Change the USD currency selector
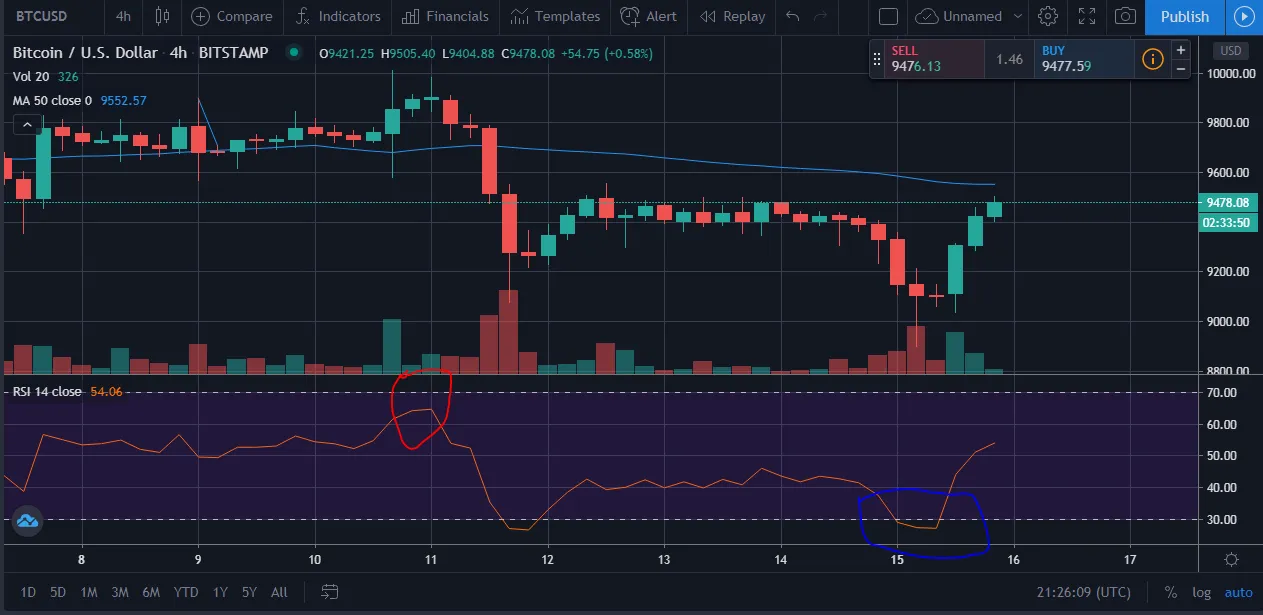The image size is (1263, 615). (x=1230, y=51)
